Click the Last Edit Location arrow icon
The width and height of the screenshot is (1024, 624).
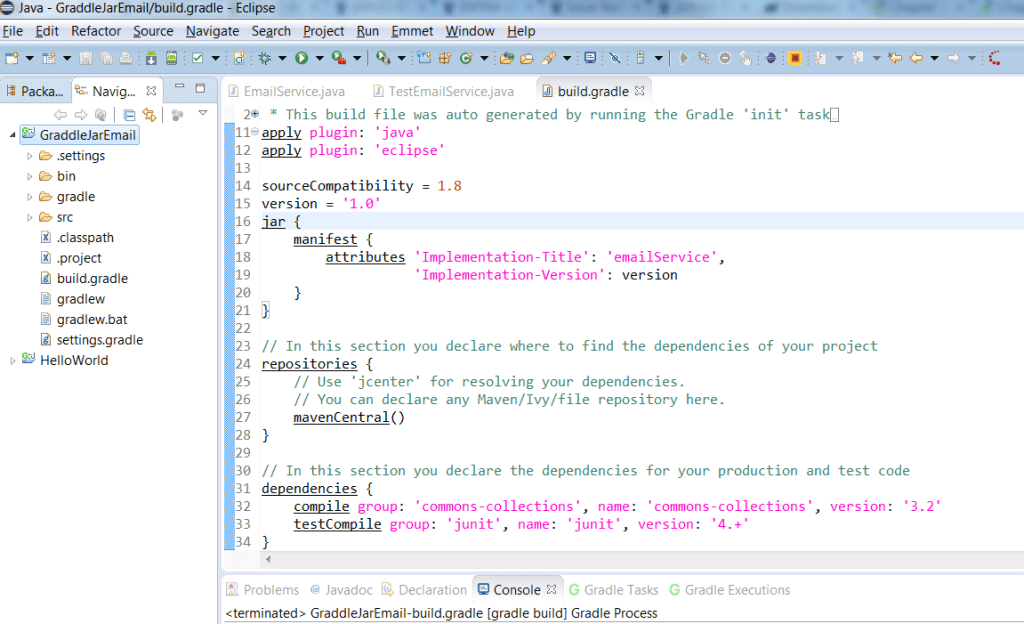click(x=895, y=58)
